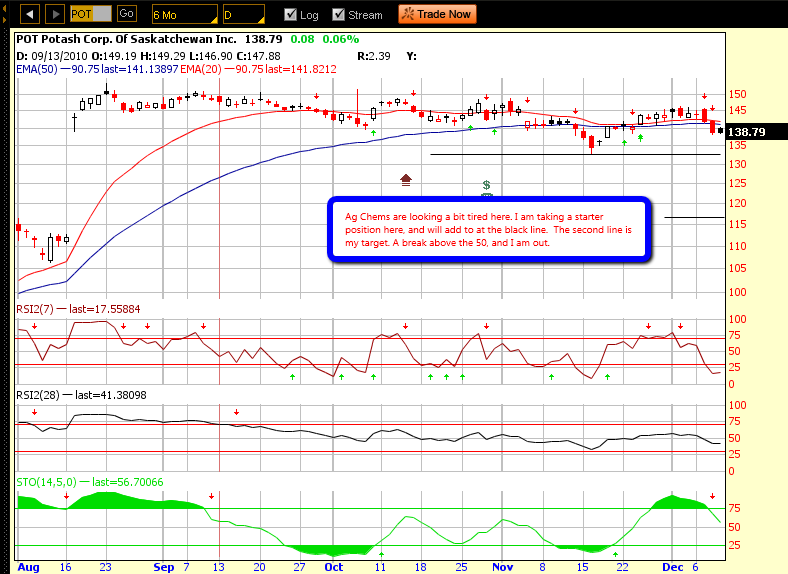Go to next symbol with right arrow
Image resolution: width=788 pixels, height=574 pixels.
point(55,14)
